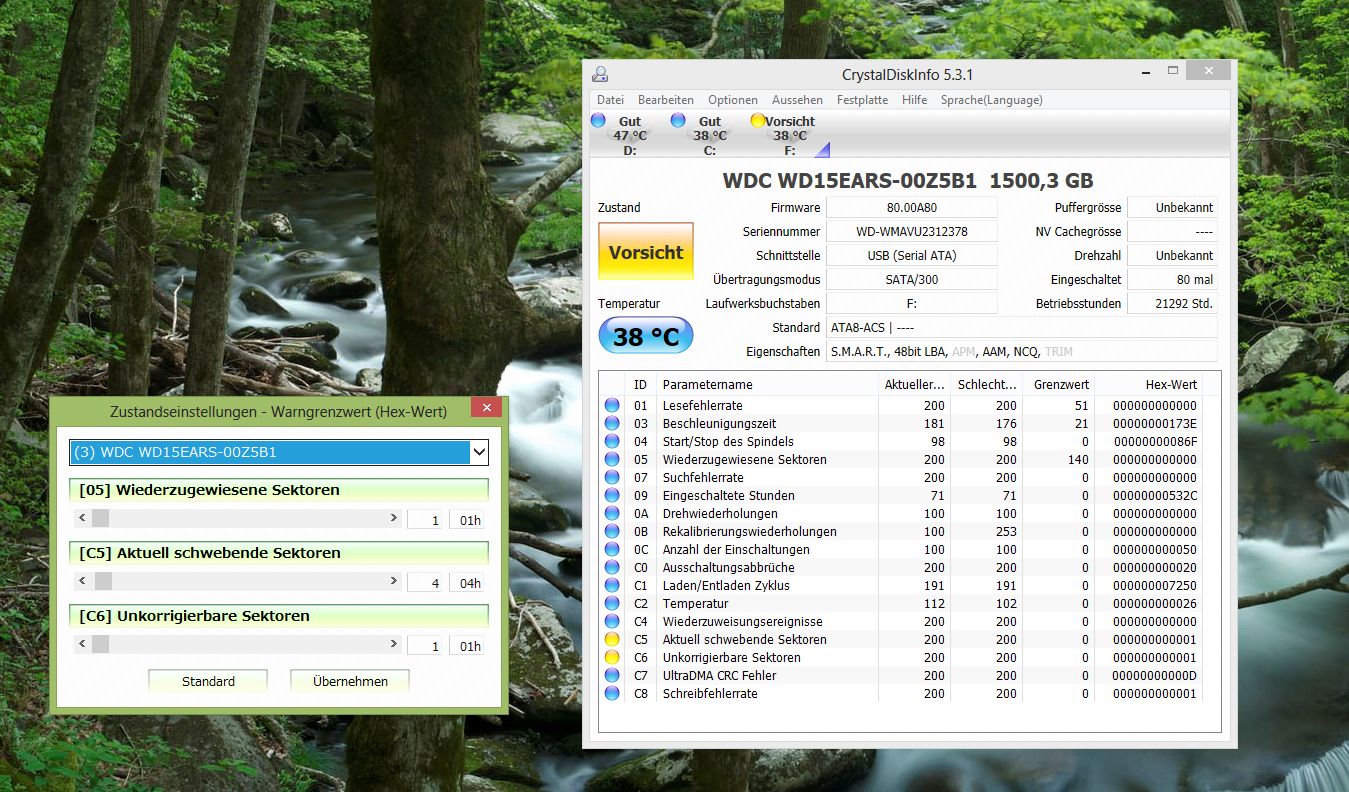This screenshot has height=792, width=1349.
Task: Open the Hilfe menu
Action: pyautogui.click(x=914, y=100)
